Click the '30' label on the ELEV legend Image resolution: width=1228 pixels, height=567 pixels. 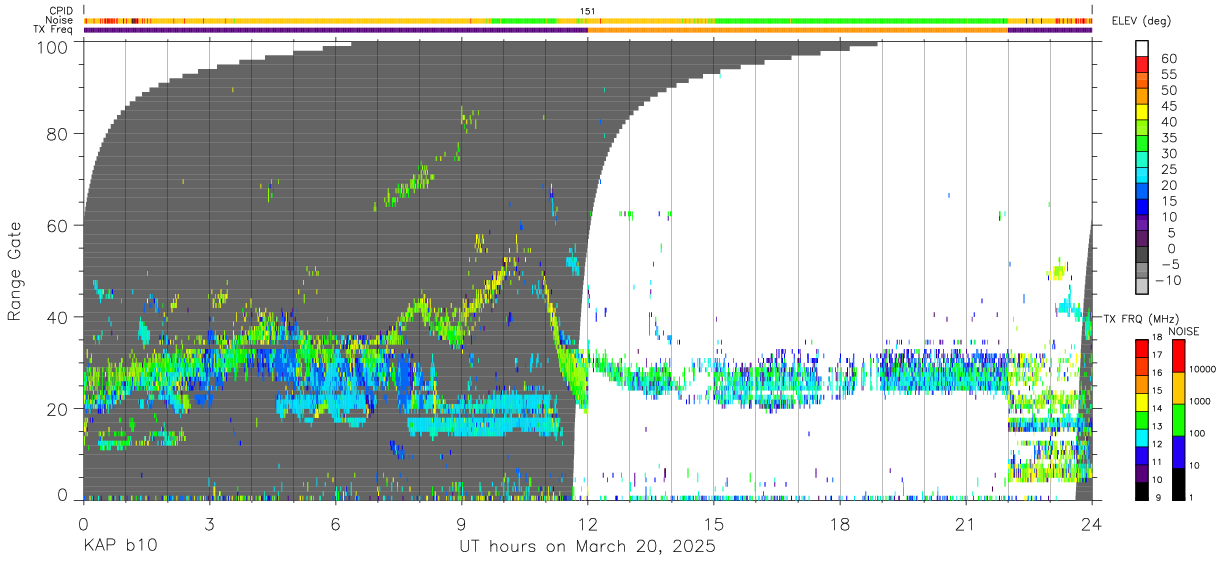pyautogui.click(x=1169, y=154)
